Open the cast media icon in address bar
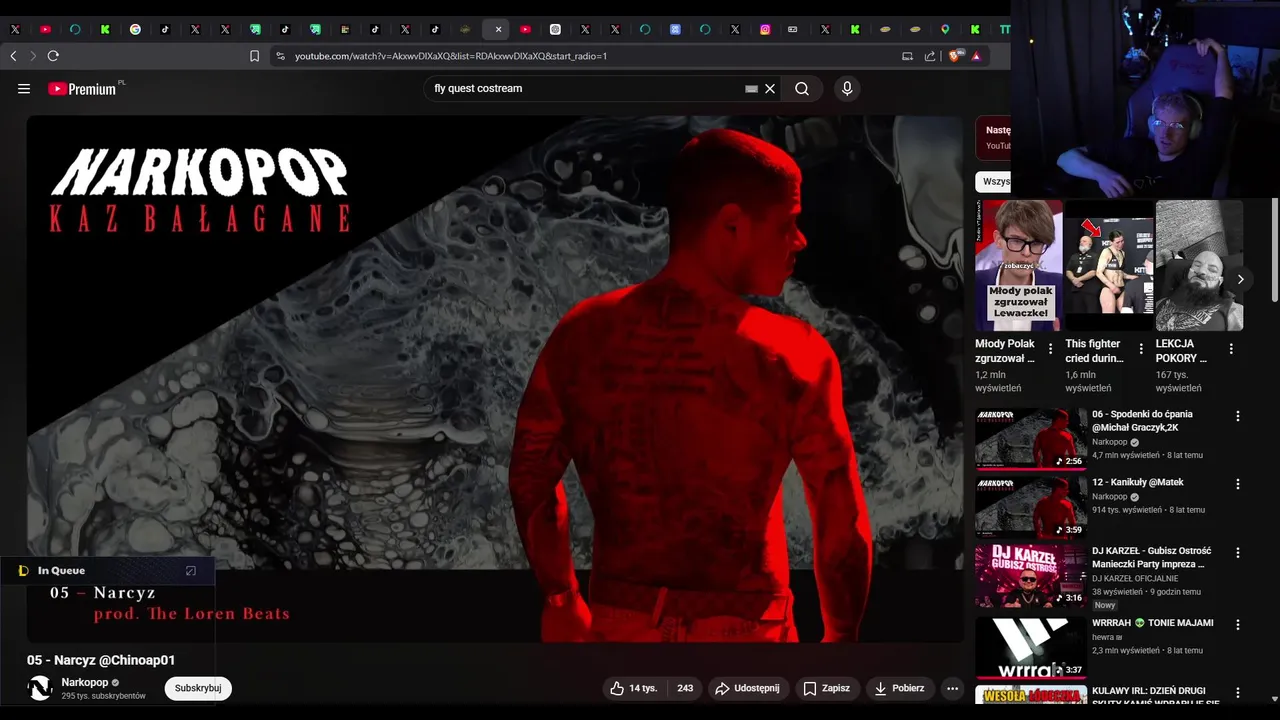 tap(908, 56)
